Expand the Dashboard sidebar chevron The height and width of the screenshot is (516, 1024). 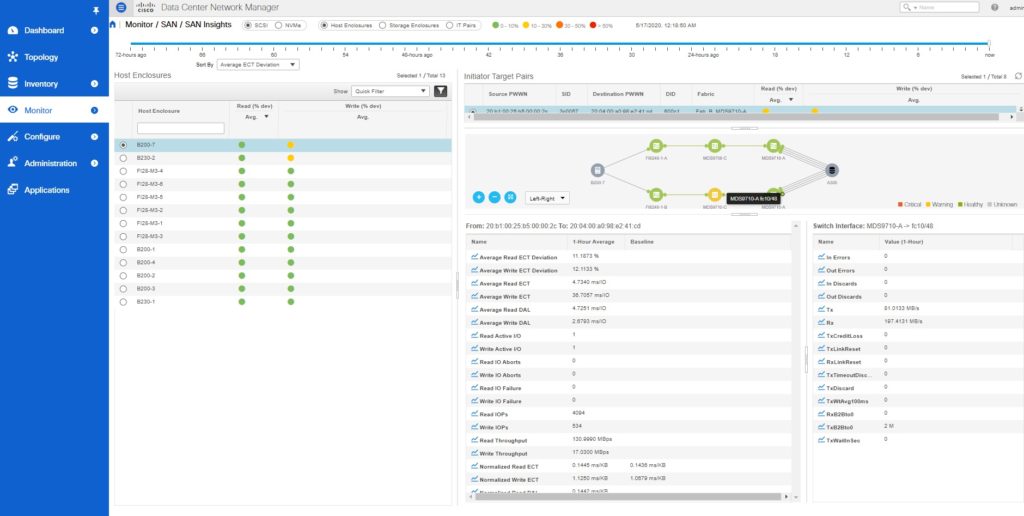click(x=95, y=30)
